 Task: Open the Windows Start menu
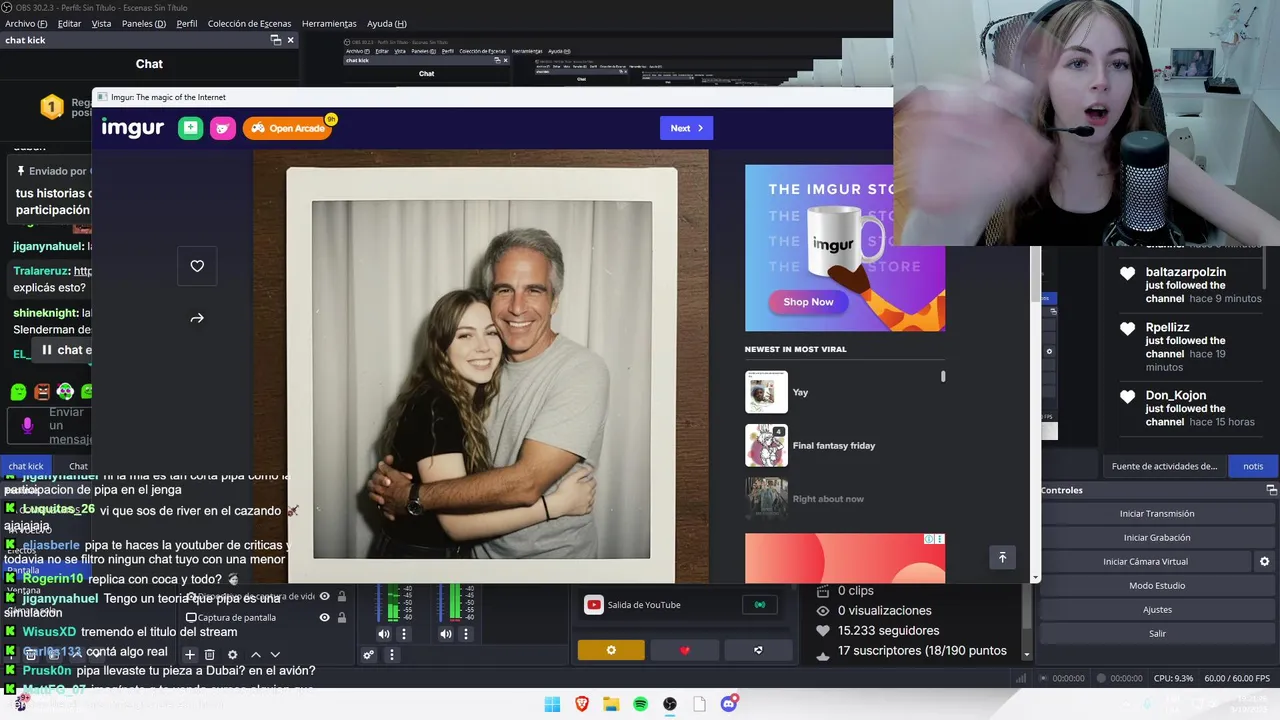552,704
